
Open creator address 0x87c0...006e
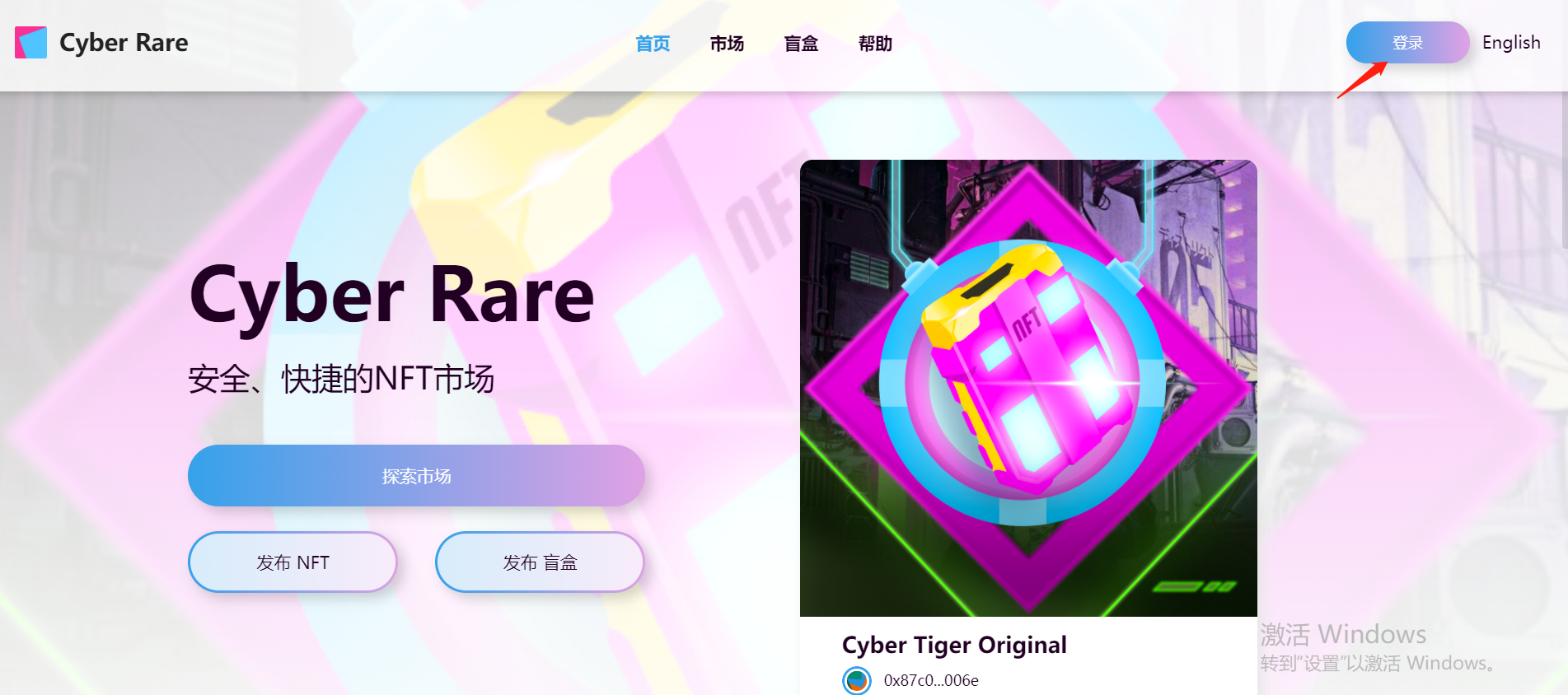click(931, 680)
